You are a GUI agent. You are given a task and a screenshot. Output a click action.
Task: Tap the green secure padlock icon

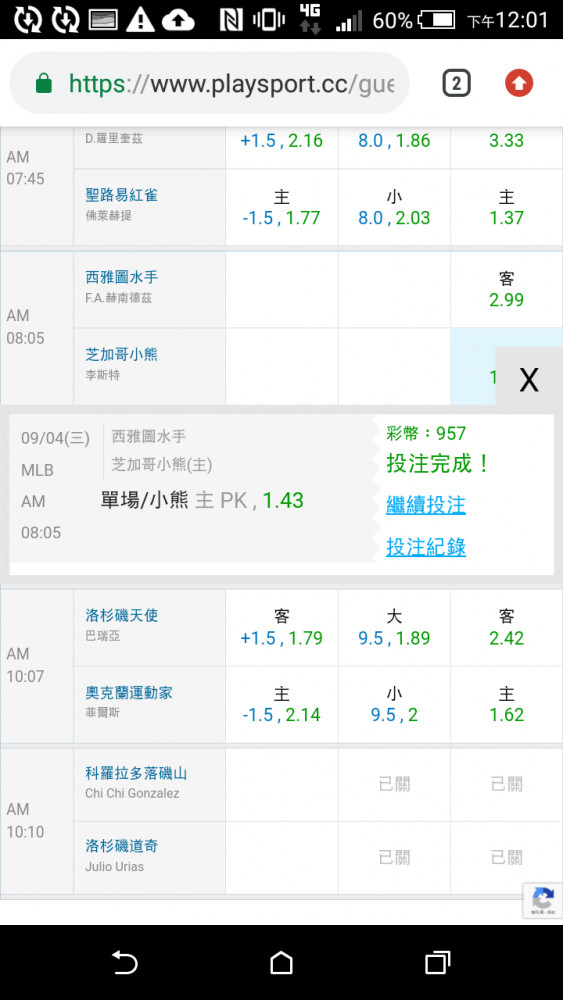coord(43,84)
